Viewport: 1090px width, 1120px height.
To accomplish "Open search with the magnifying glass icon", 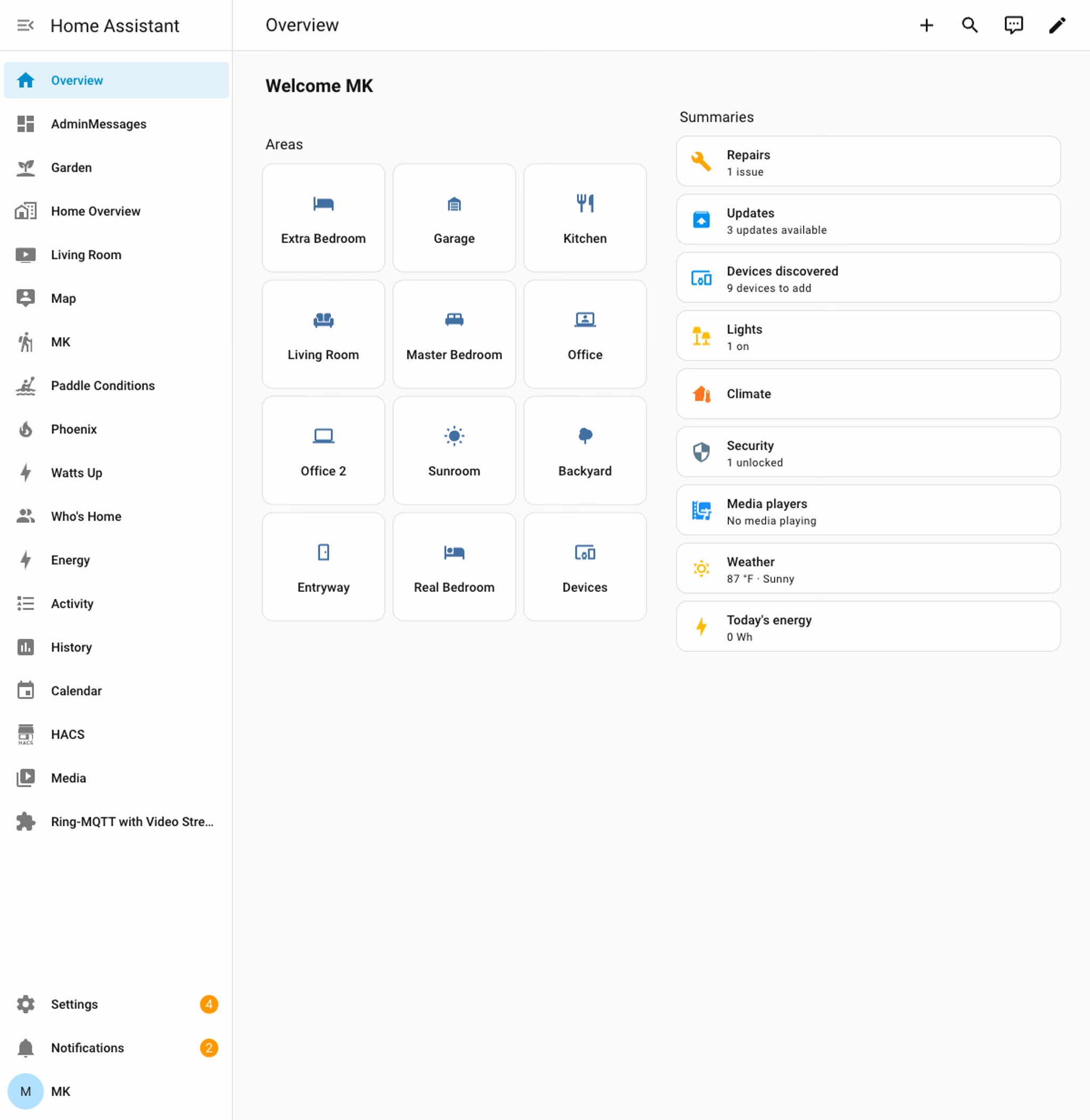I will point(970,25).
